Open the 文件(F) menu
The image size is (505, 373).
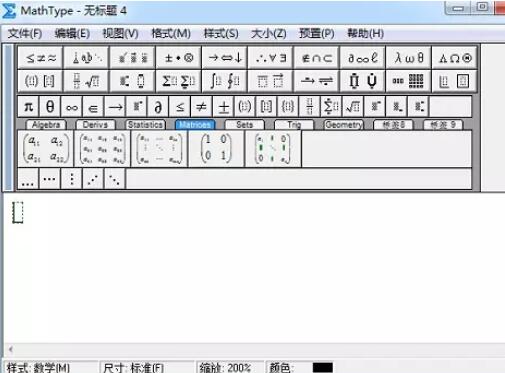click(25, 33)
